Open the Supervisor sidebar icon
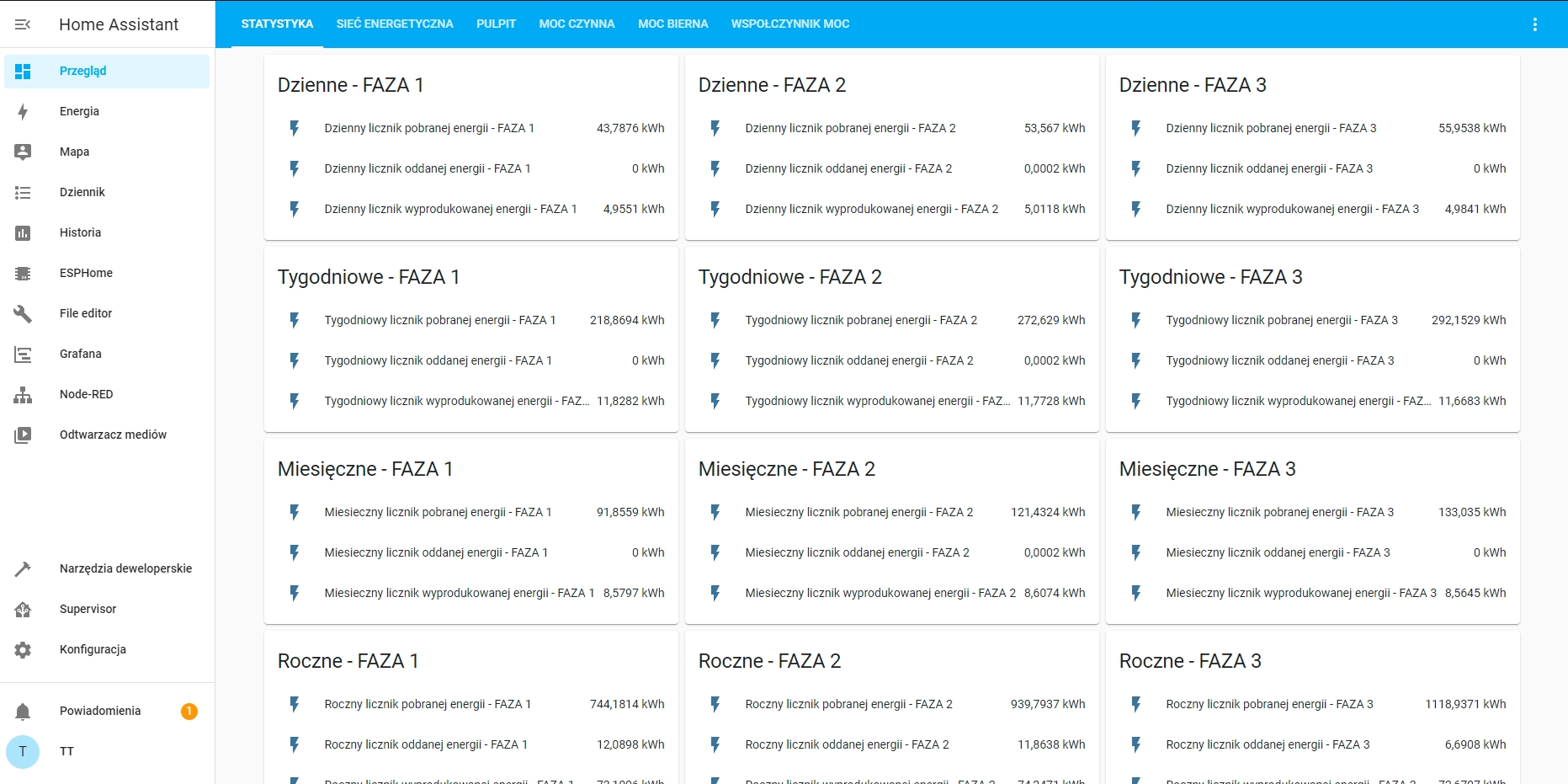The image size is (1568, 784). point(23,610)
